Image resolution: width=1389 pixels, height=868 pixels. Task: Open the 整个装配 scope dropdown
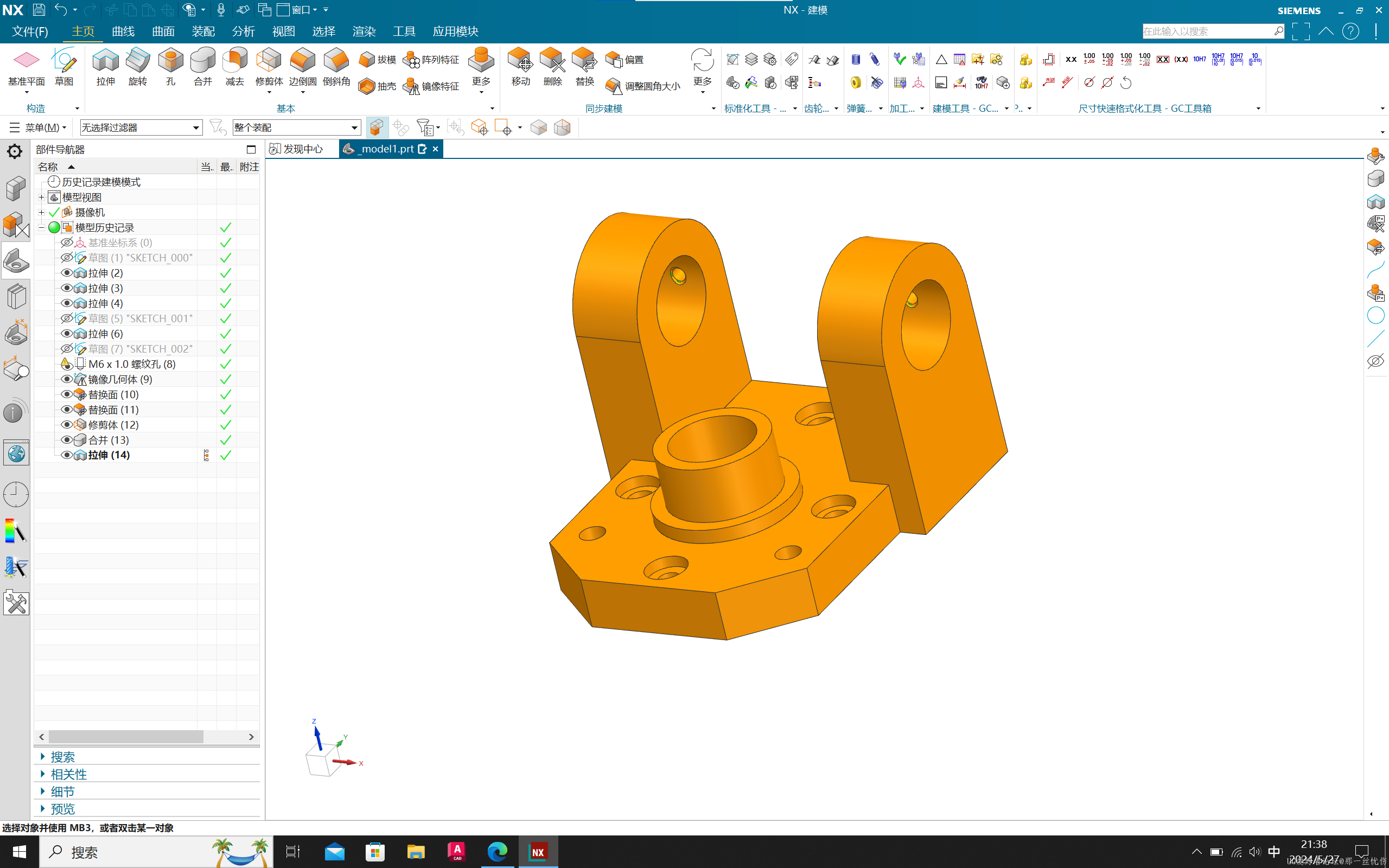[297, 127]
